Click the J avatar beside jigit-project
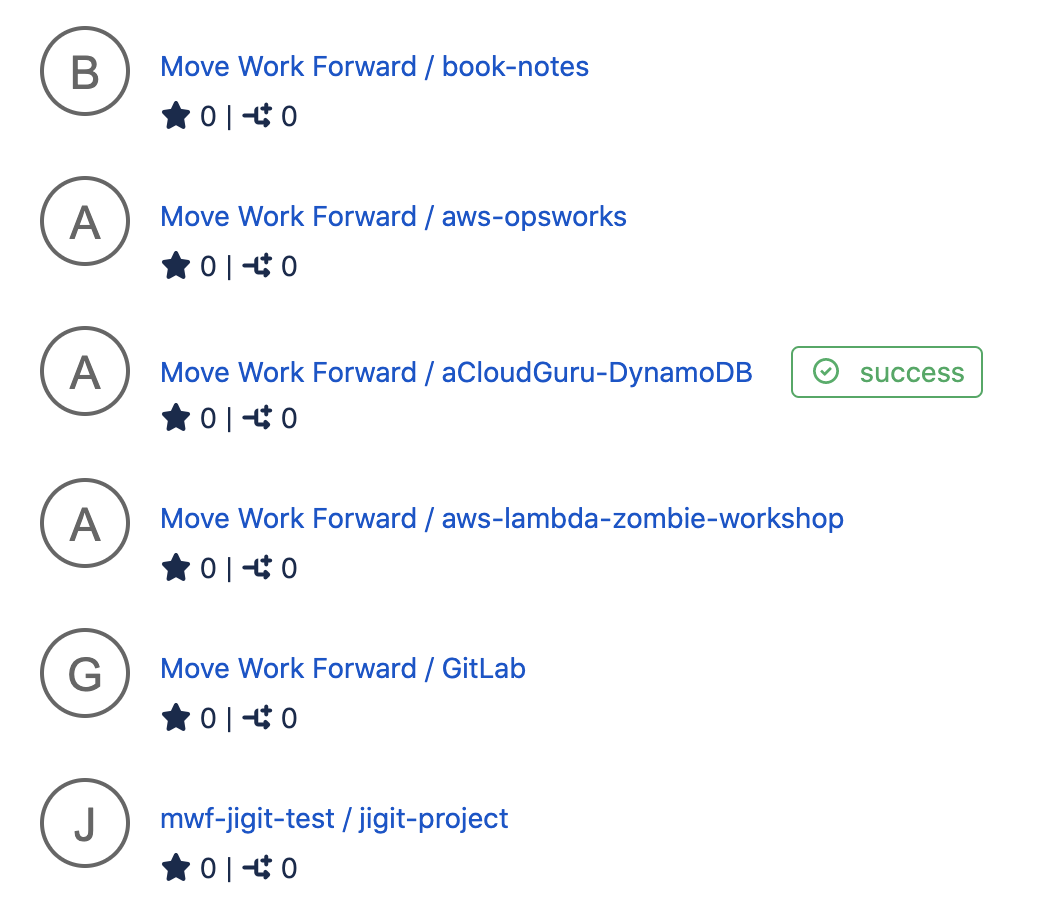1054x916 pixels. tap(84, 823)
